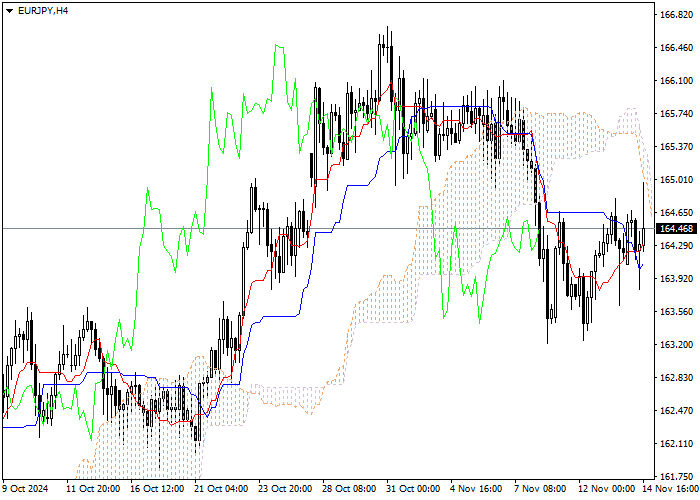Viewport: 700px width, 500px height.
Task: Select the EURJPY,H4 chart title
Action: (x=43, y=11)
